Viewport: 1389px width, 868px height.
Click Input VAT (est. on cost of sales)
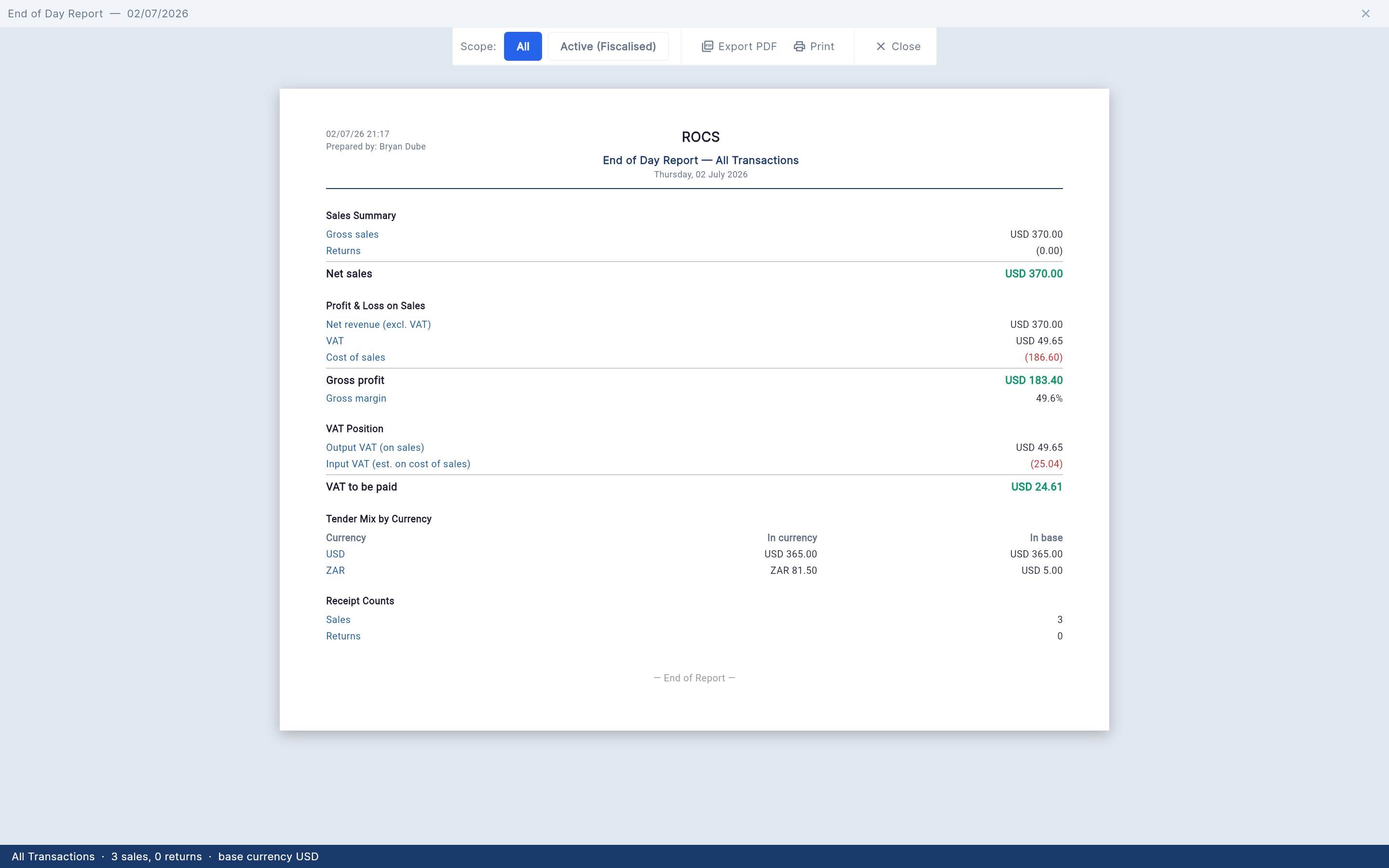[x=398, y=464]
